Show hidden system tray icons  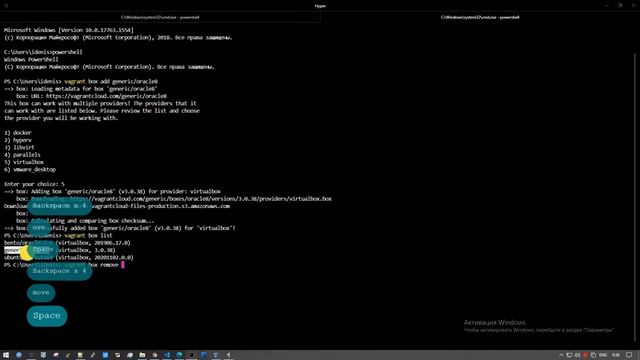click(x=561, y=355)
